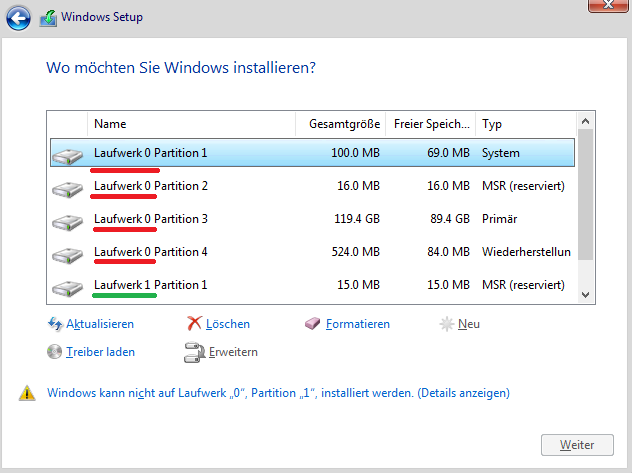Click the 15.0 MB total size cell
Viewport: 632px width, 473px height.
point(358,285)
